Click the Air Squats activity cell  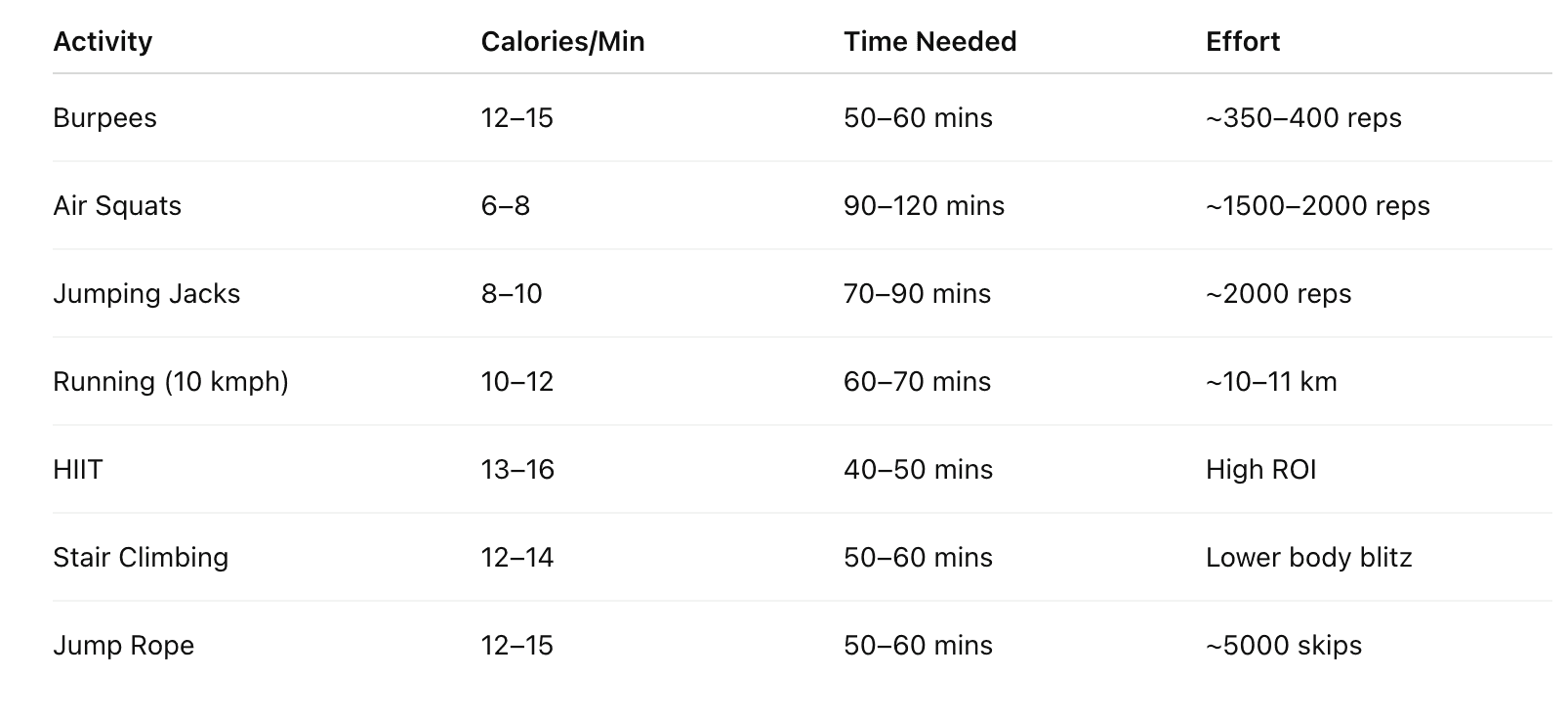(117, 206)
